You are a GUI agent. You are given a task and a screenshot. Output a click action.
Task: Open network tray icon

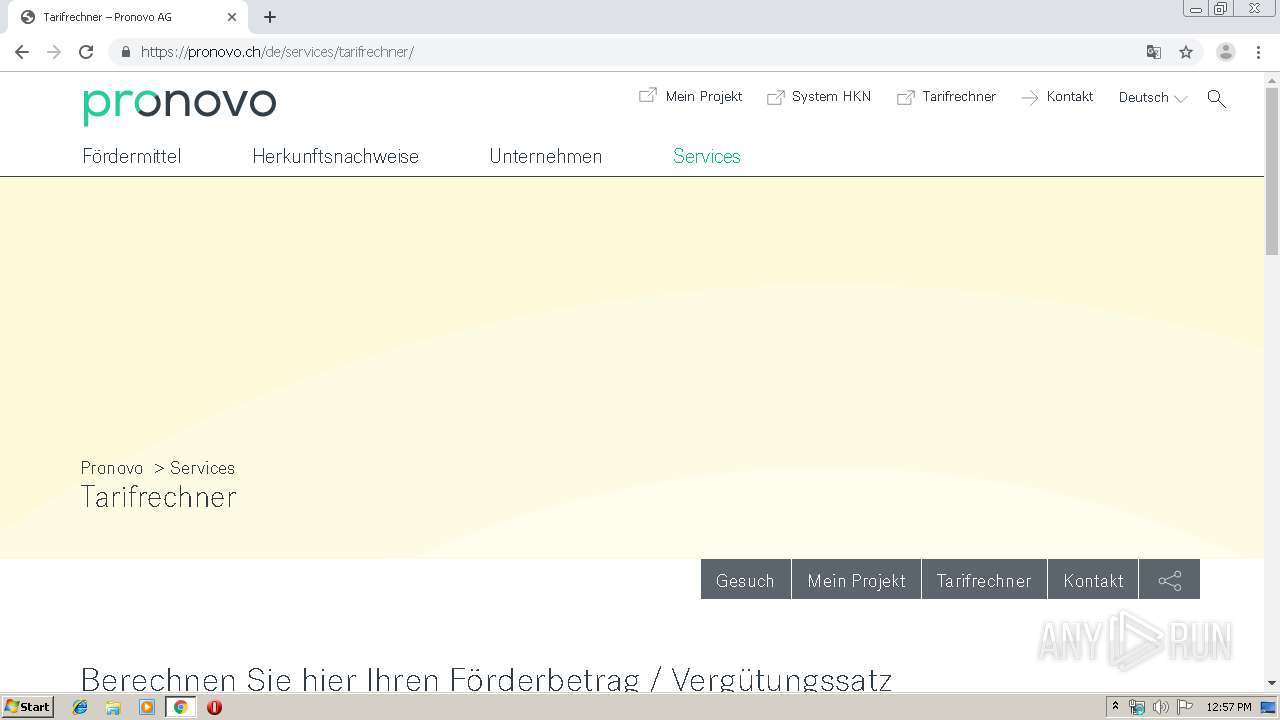tap(1137, 707)
